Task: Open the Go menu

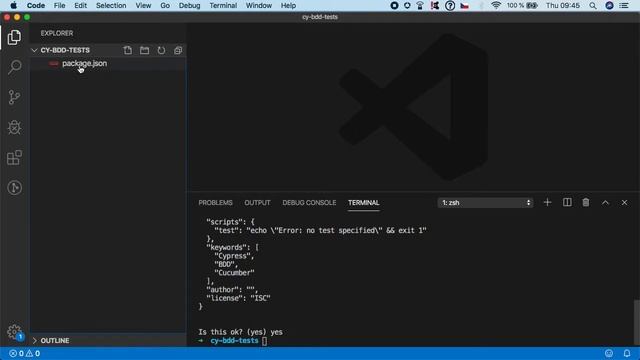Action: (x=165, y=6)
